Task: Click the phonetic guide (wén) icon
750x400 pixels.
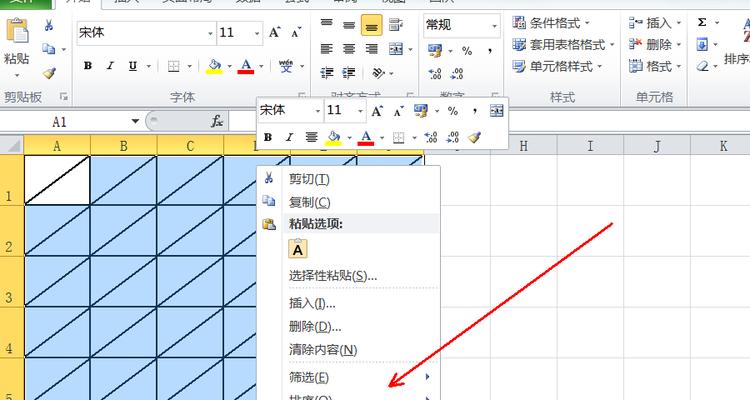Action: (286, 66)
